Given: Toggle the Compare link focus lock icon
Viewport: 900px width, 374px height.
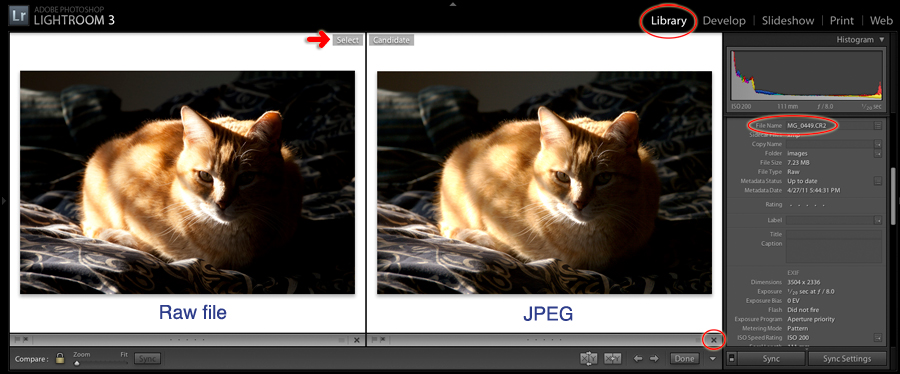Looking at the screenshot, I should [59, 359].
